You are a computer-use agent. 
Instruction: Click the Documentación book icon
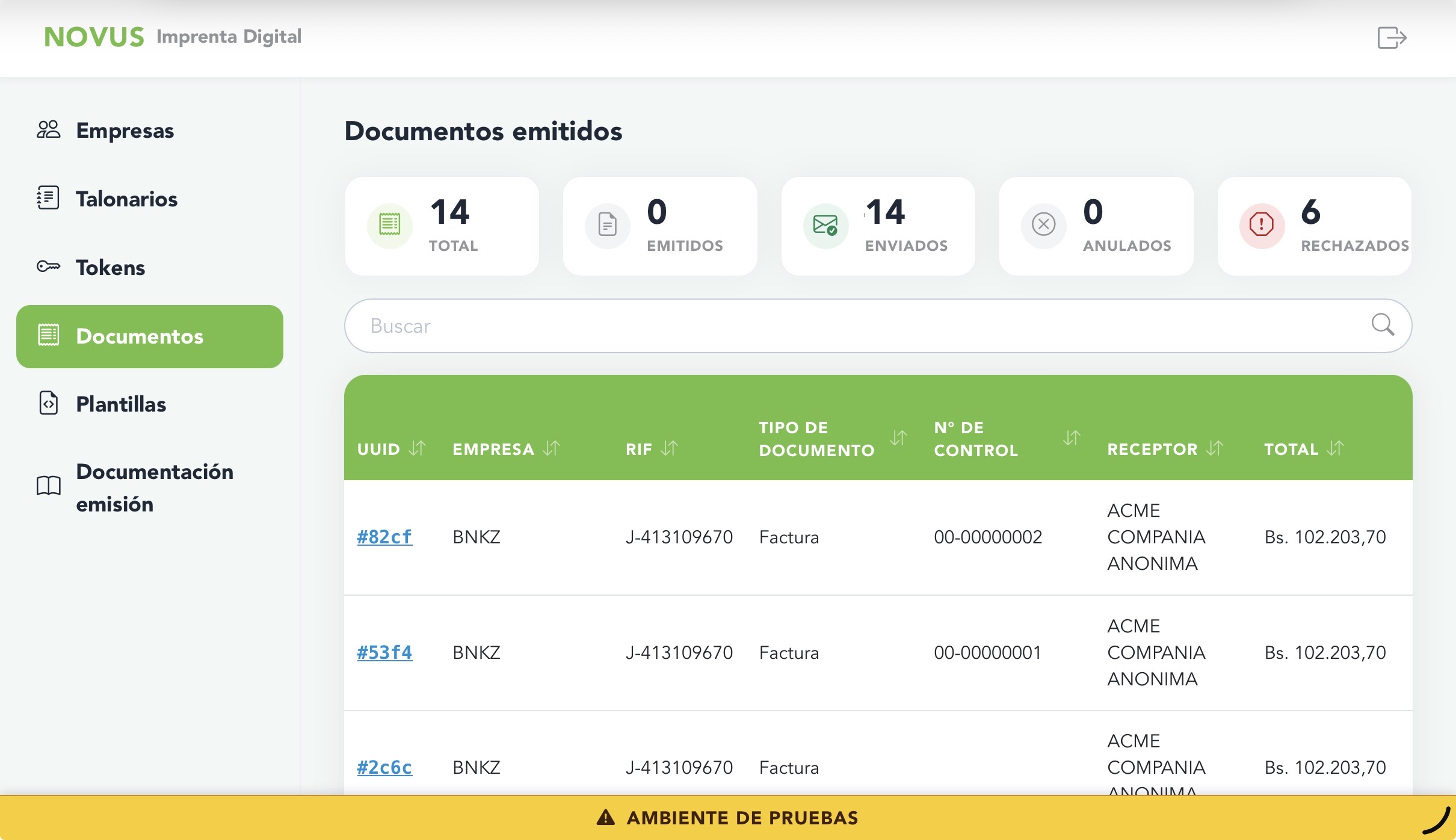[49, 485]
